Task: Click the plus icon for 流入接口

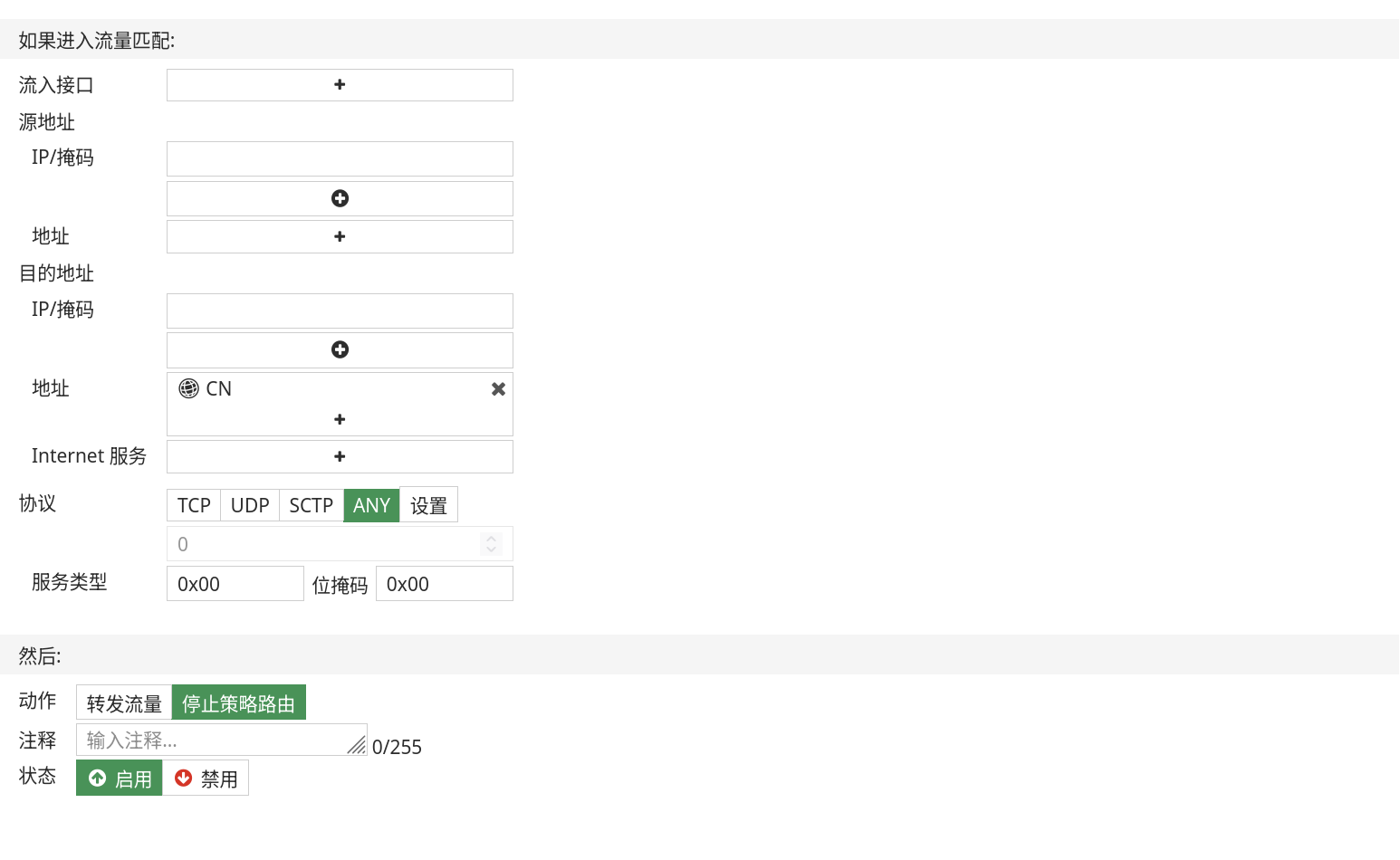Action: point(340,85)
